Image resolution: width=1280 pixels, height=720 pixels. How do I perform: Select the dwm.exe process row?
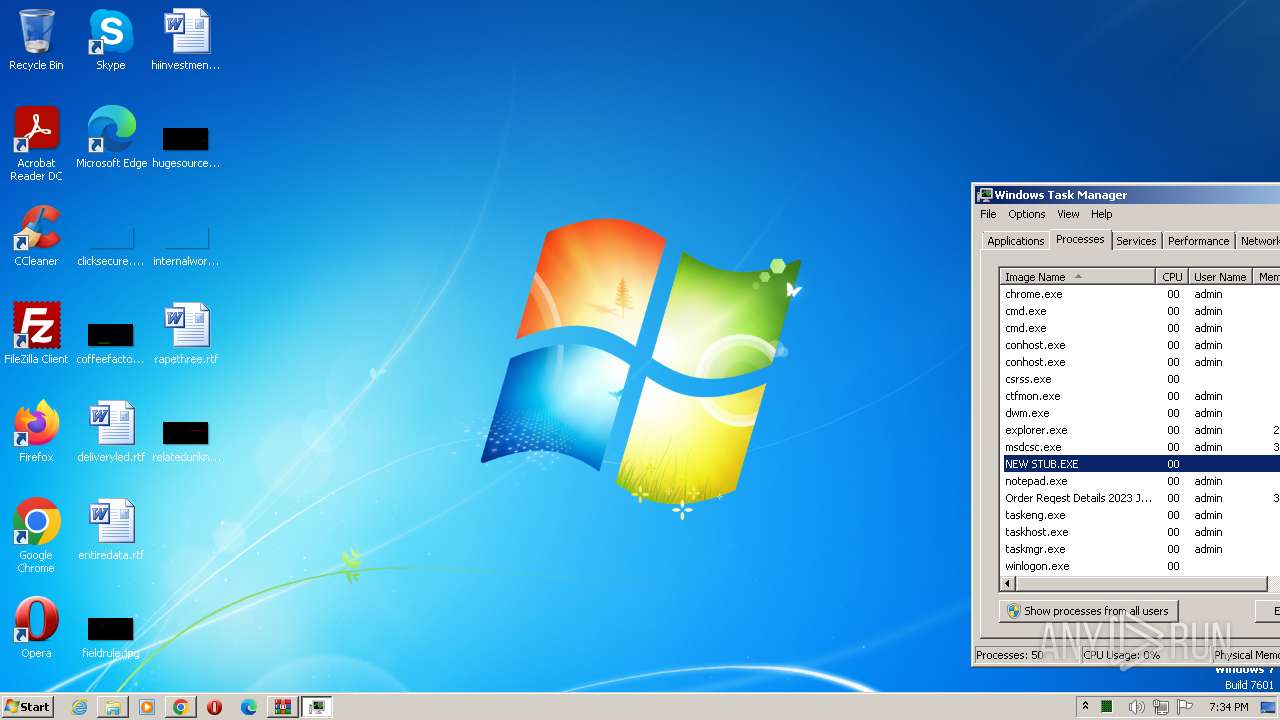click(x=1141, y=413)
